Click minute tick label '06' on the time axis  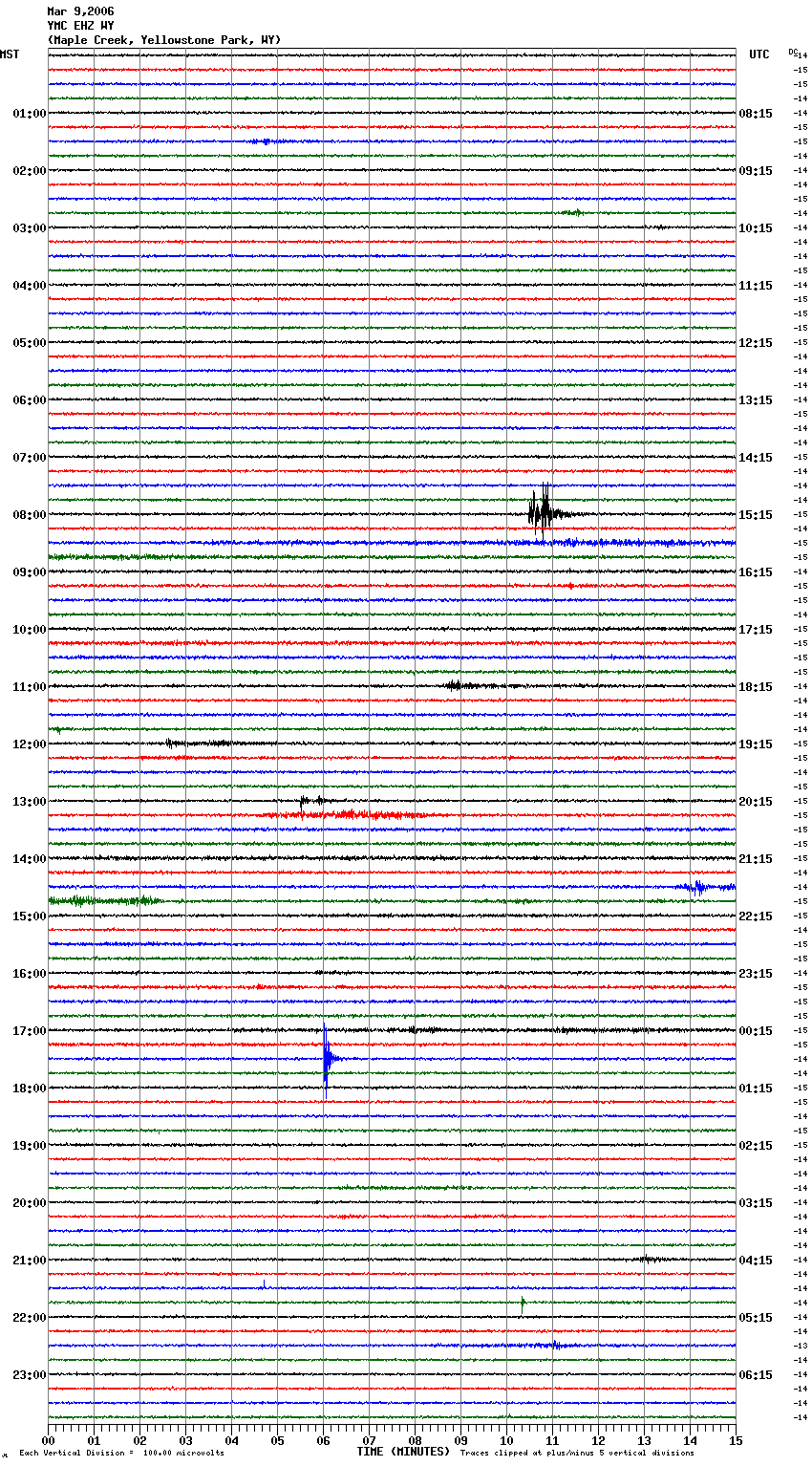coord(324,1441)
